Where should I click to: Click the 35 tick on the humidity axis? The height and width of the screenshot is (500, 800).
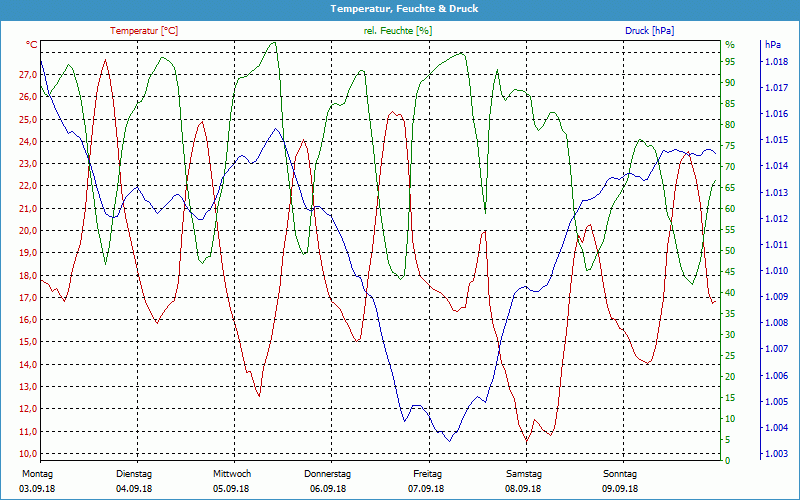click(730, 314)
